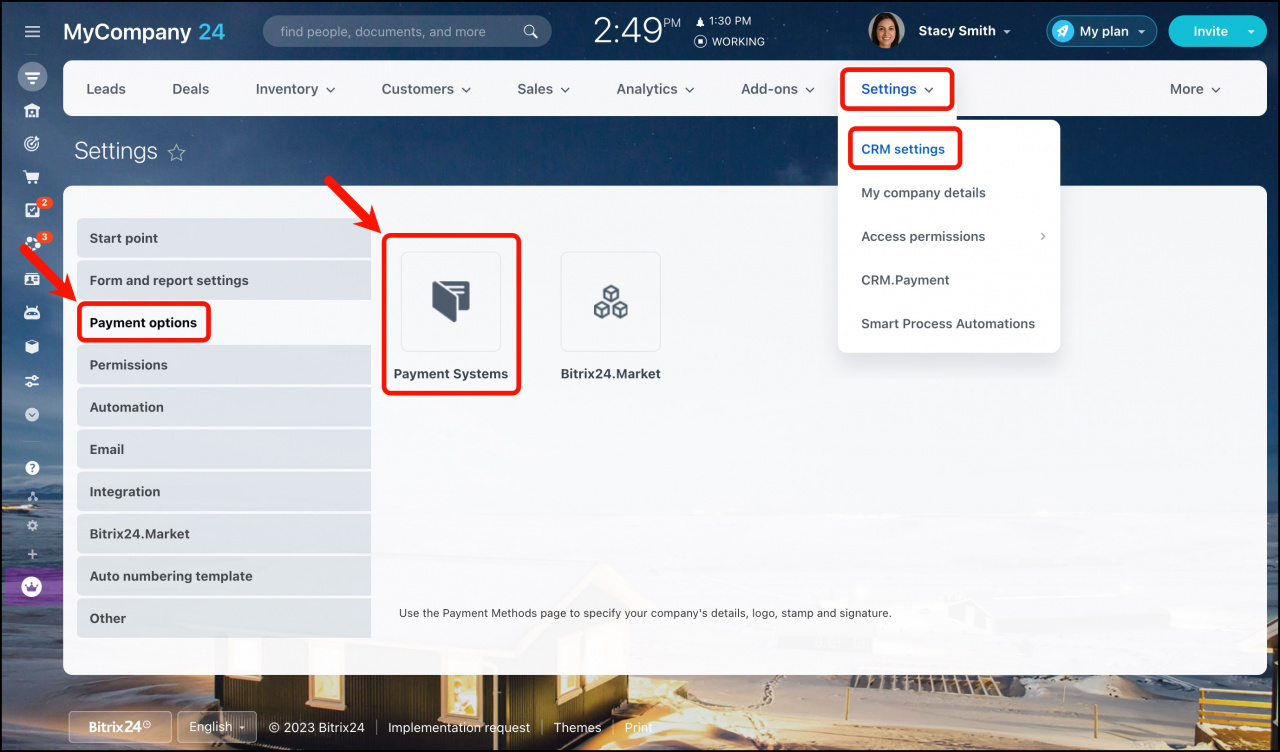Click the working status clock icon
The image size is (1280, 752).
(x=700, y=42)
